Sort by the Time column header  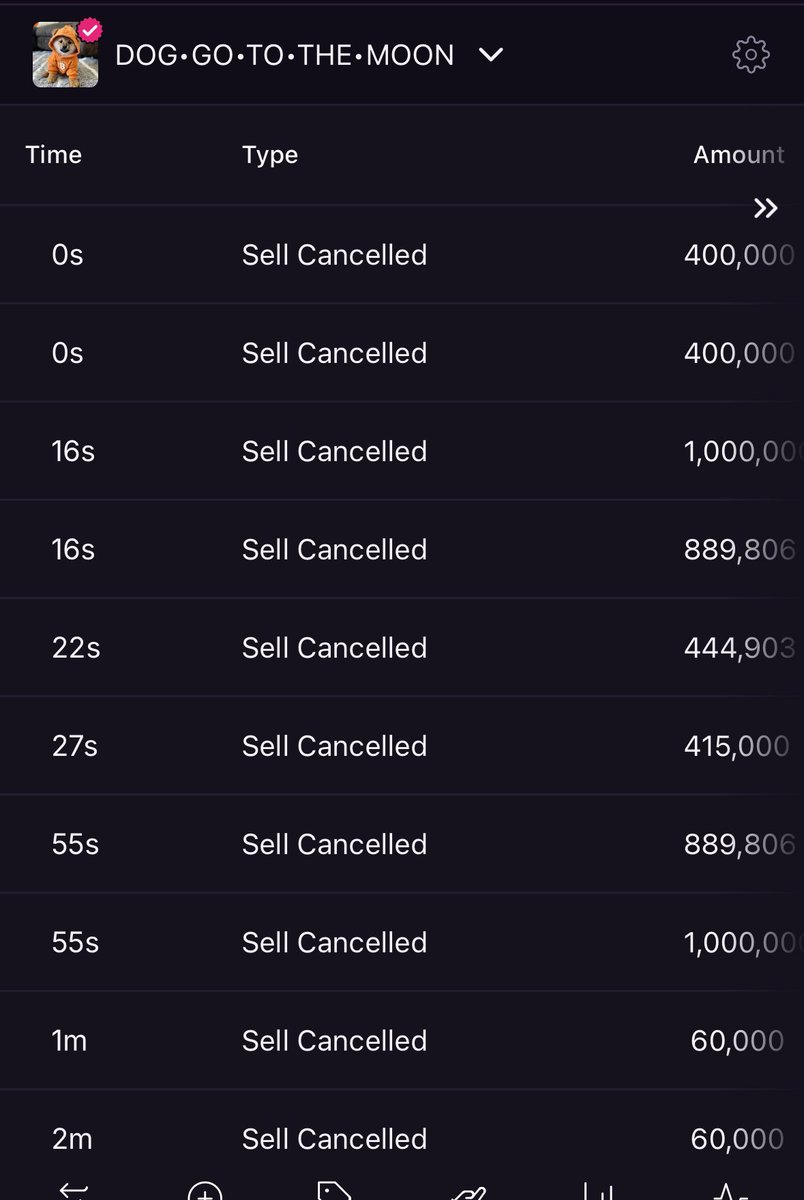pyautogui.click(x=54, y=154)
